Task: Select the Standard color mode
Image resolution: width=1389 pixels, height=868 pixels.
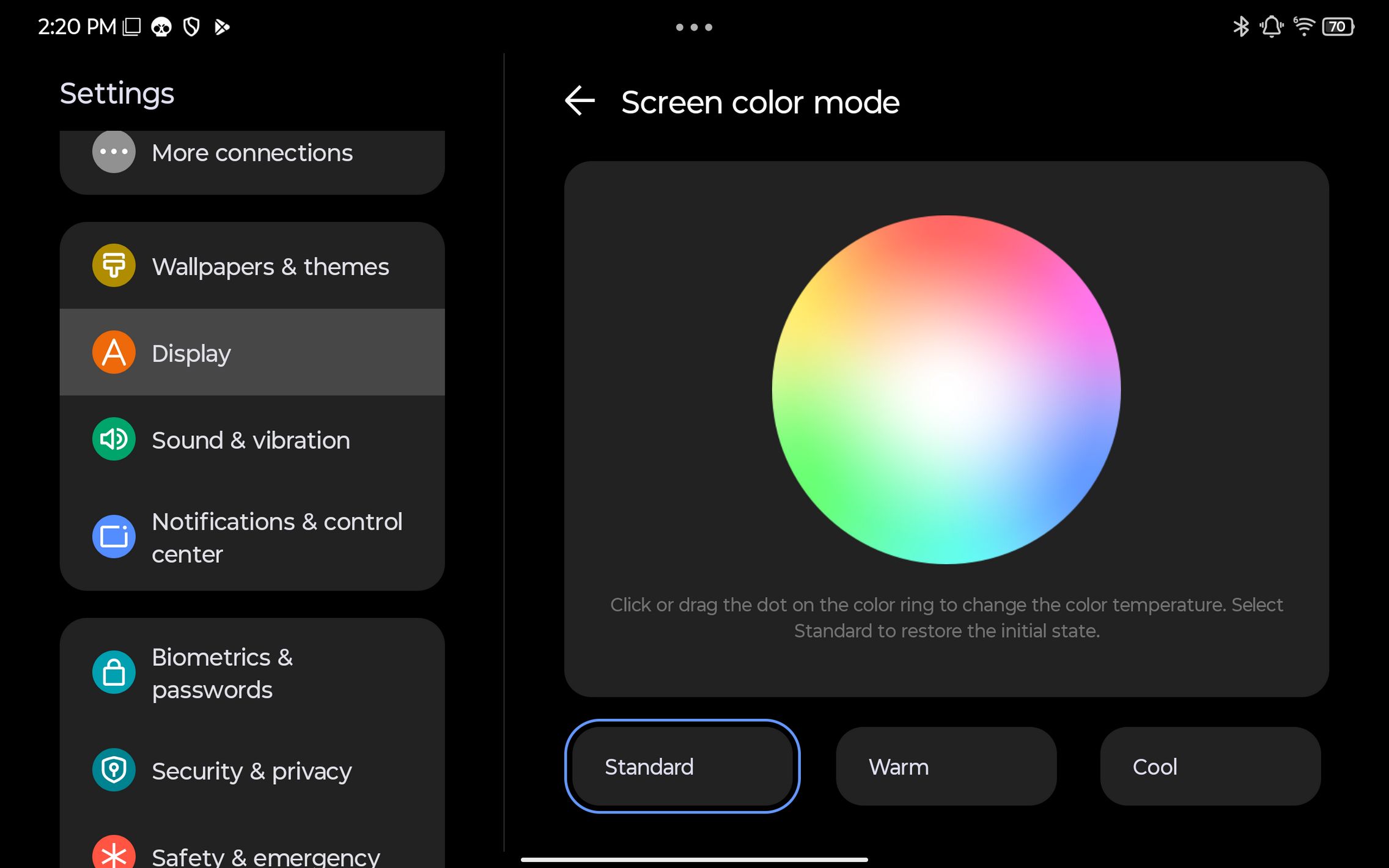Action: (682, 767)
